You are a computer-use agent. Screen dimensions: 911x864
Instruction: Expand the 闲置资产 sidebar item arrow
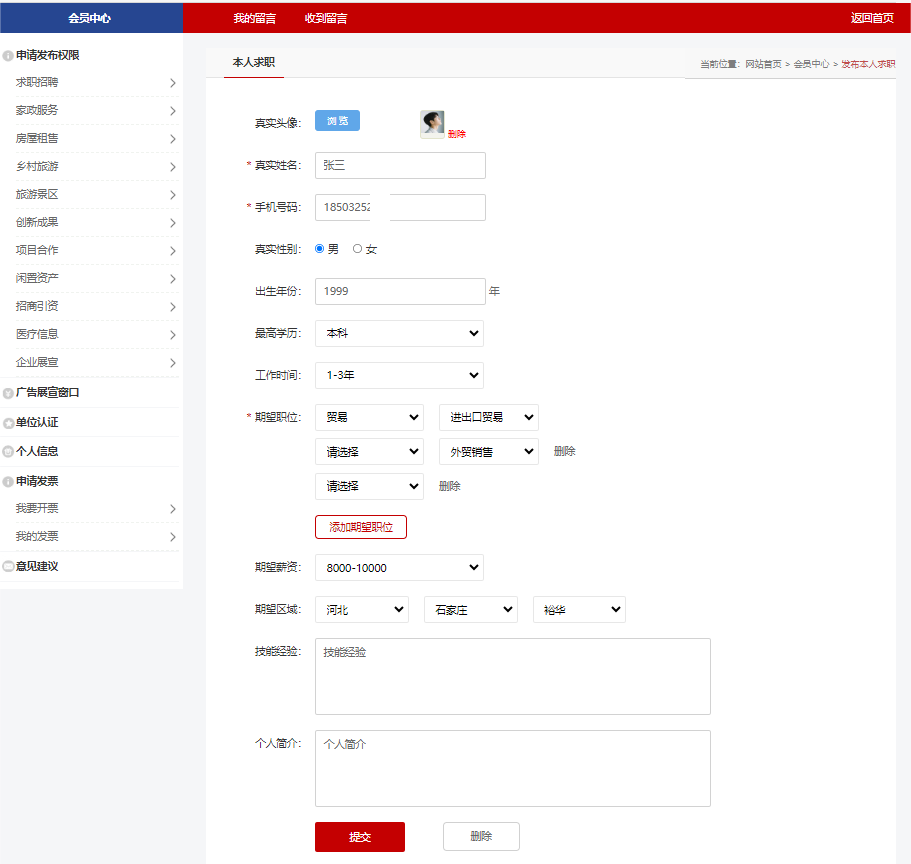point(173,279)
